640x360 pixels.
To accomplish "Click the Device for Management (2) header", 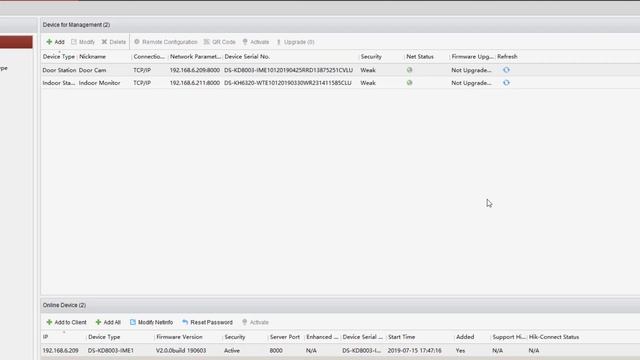I will tap(76, 25).
